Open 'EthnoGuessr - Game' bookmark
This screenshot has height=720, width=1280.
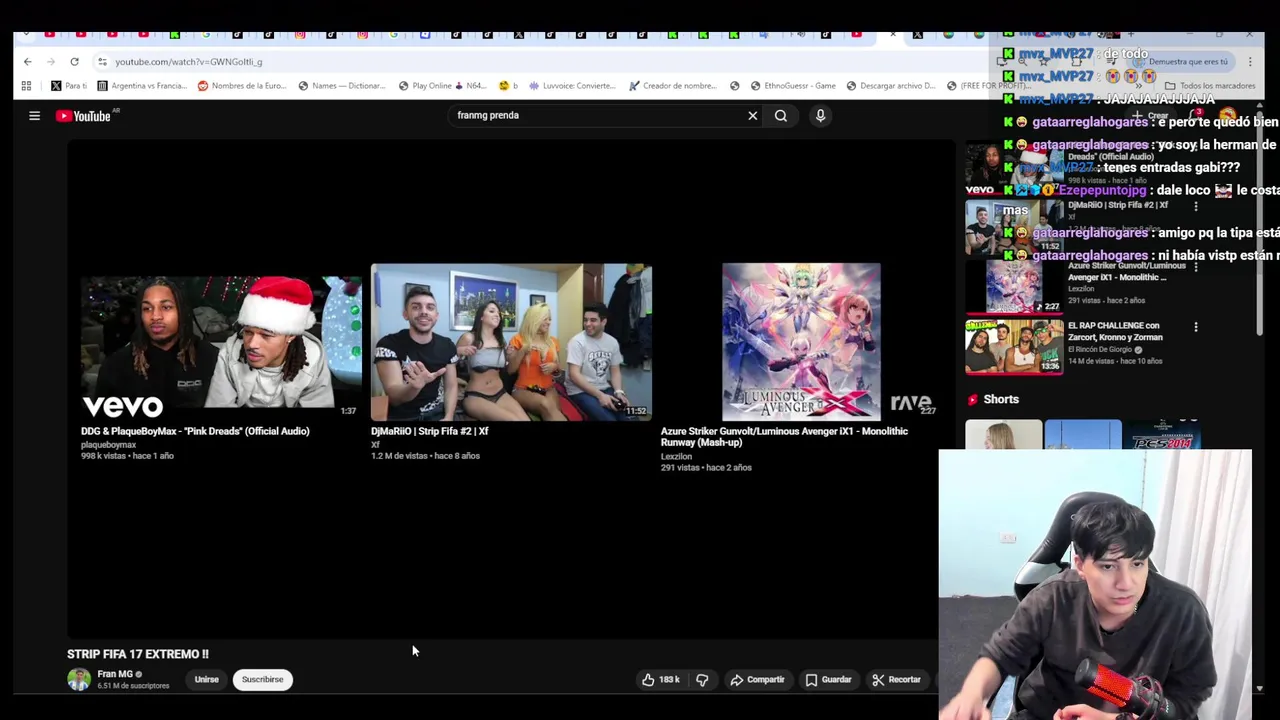[x=792, y=86]
